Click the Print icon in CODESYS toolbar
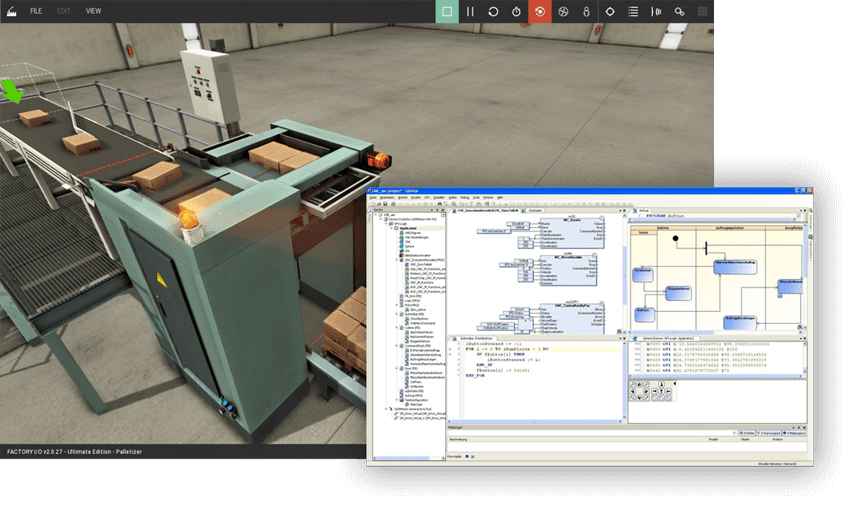Screen dimensions: 850x505 [x=393, y=204]
